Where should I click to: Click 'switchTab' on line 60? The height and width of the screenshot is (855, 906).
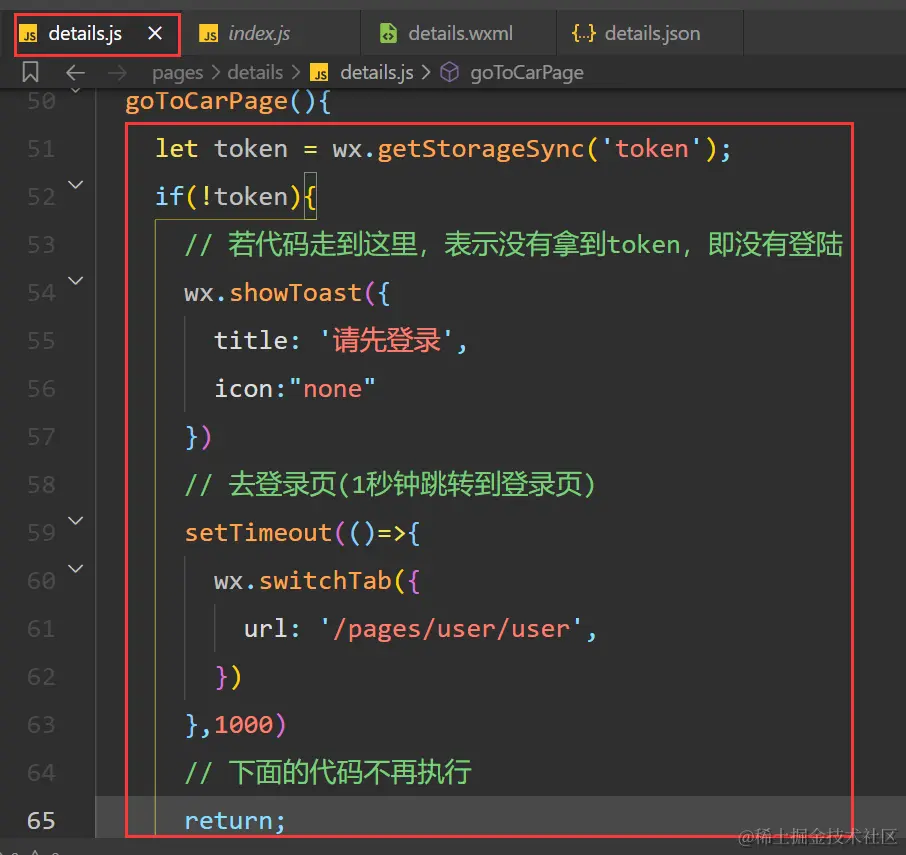click(x=325, y=581)
